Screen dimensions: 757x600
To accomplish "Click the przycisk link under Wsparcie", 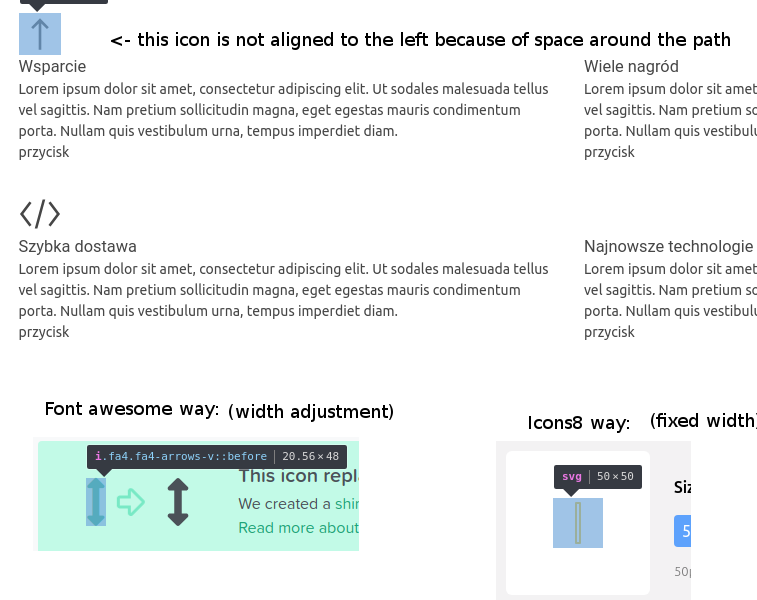I will (44, 152).
